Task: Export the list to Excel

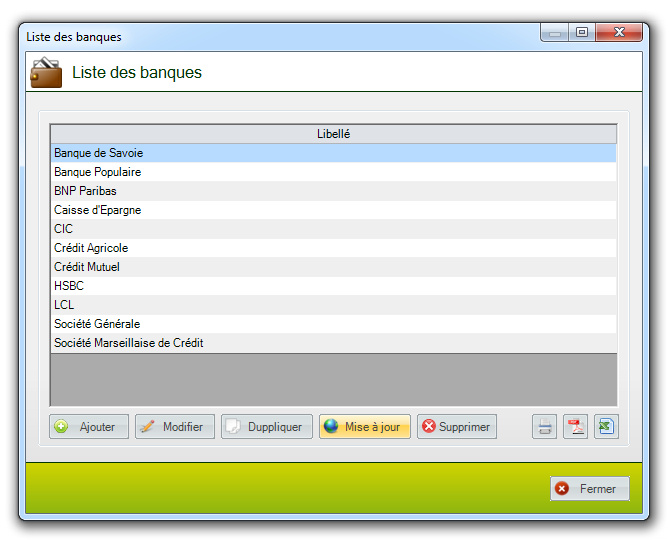Action: tap(606, 426)
